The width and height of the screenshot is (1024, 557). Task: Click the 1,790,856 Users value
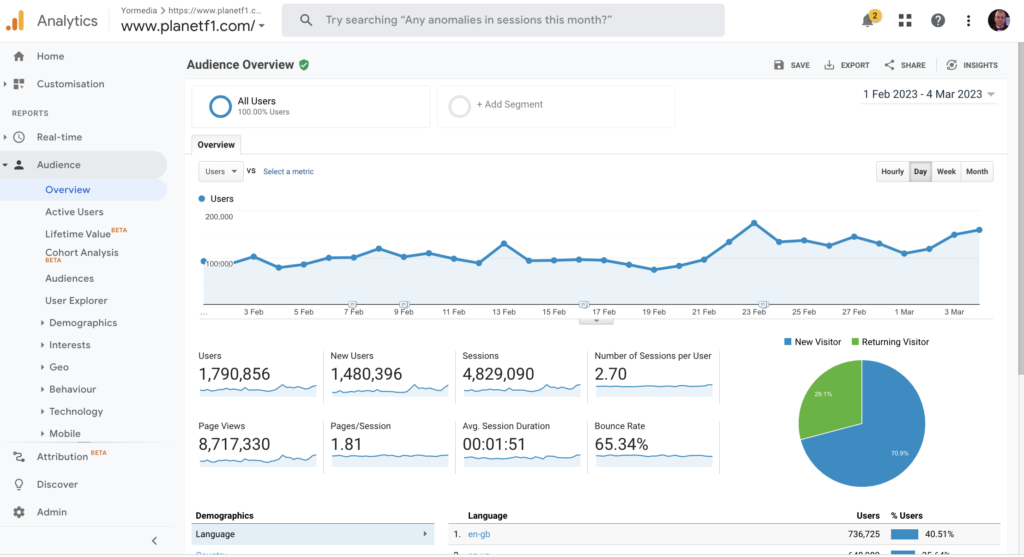(x=234, y=374)
